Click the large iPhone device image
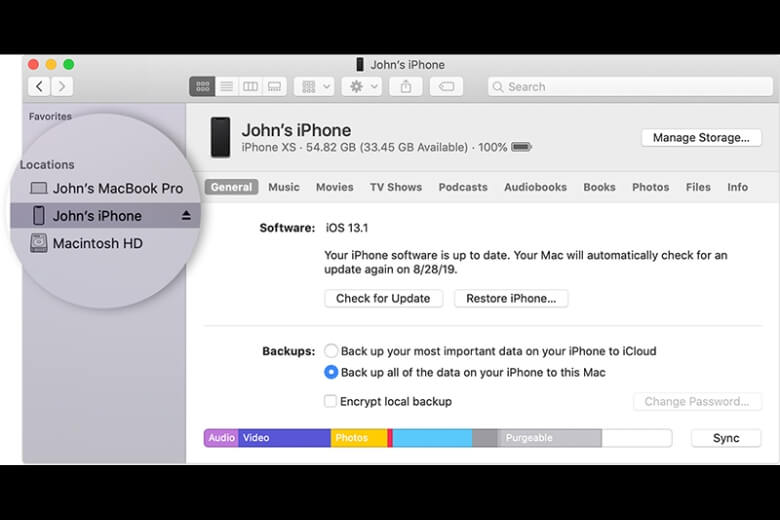The image size is (780, 520). pyautogui.click(x=220, y=137)
